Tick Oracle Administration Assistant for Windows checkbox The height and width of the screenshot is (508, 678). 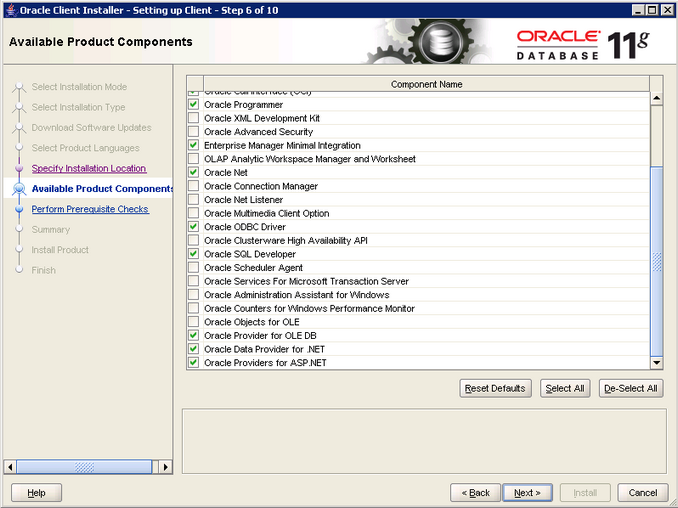pyautogui.click(x=193, y=294)
